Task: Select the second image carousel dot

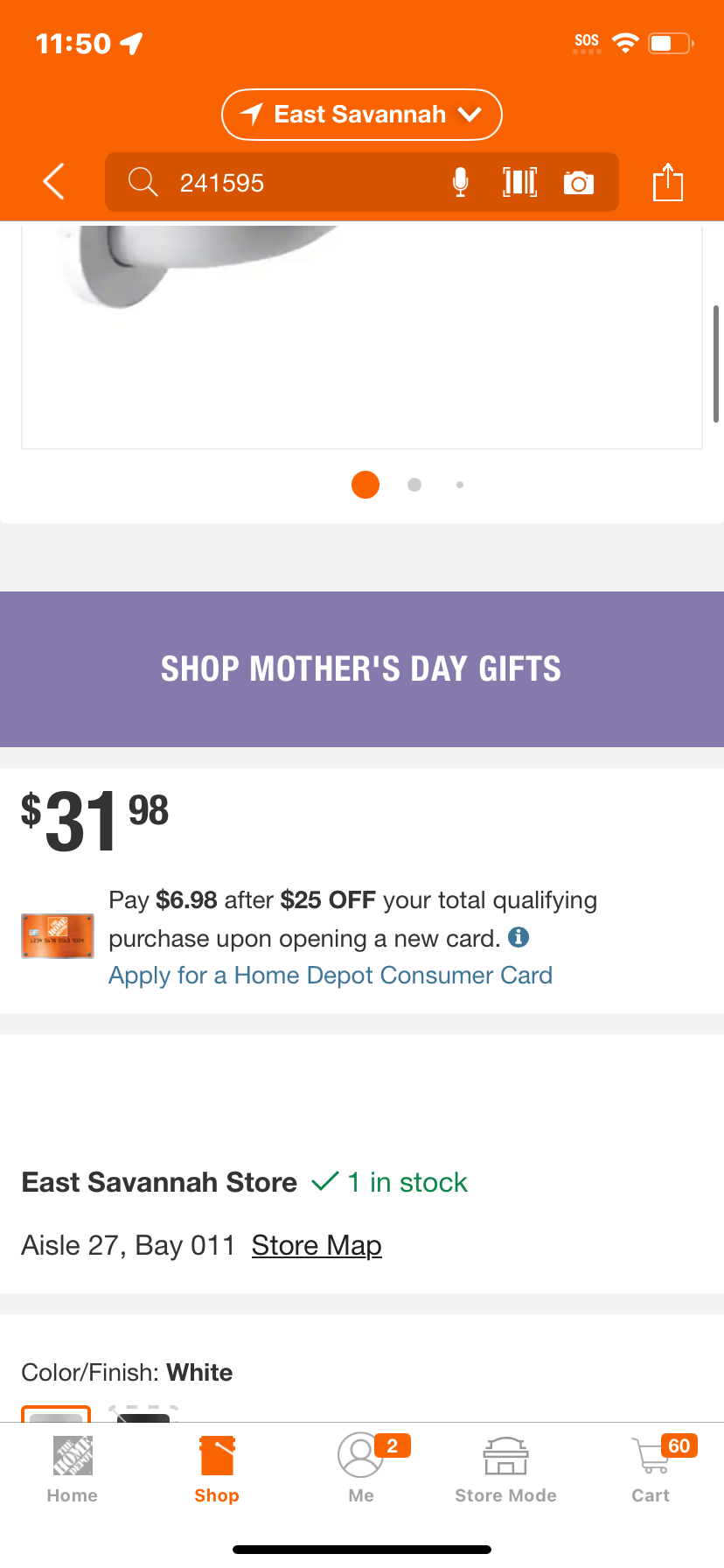Action: coord(414,485)
